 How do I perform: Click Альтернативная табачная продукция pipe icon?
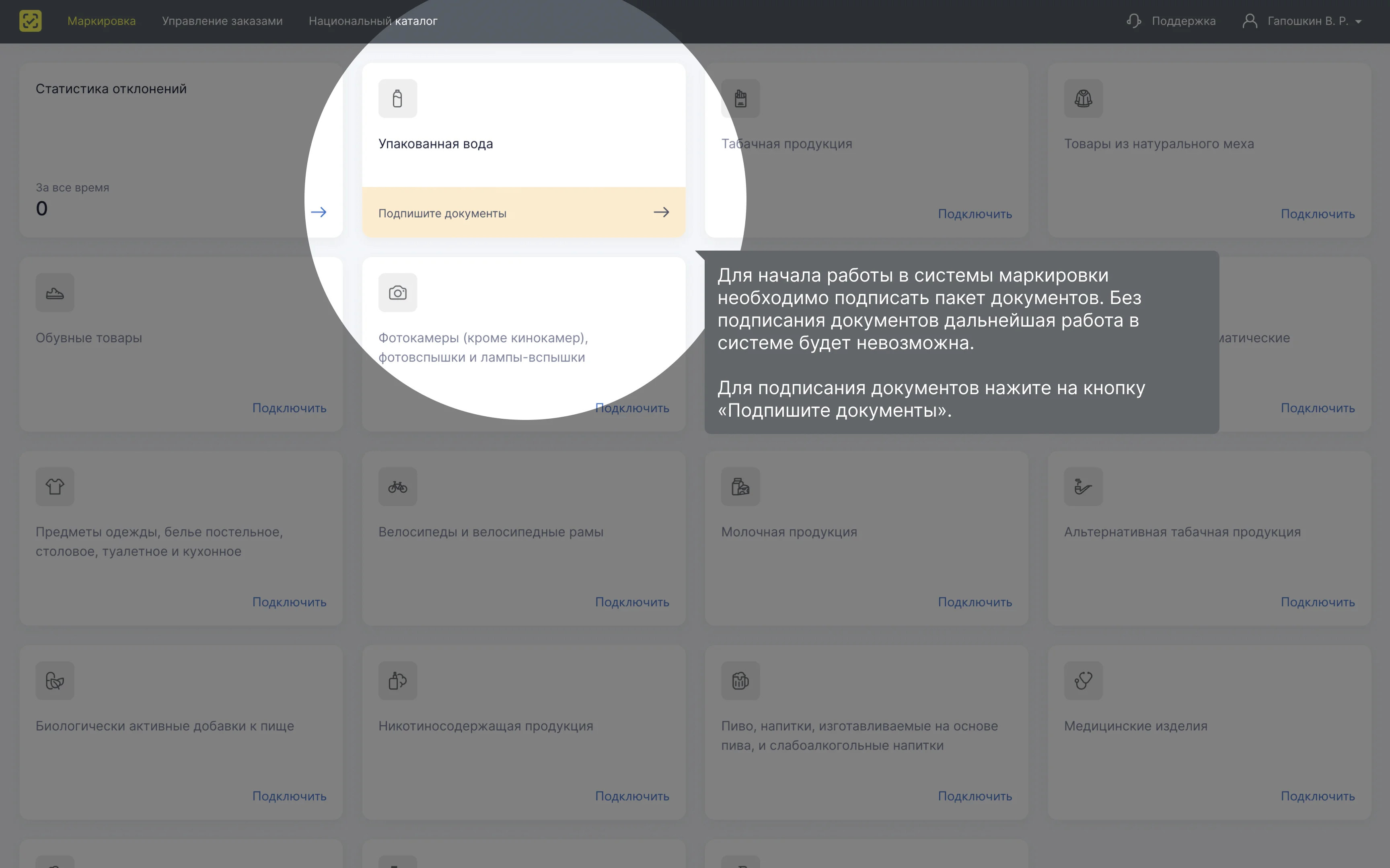[1083, 487]
